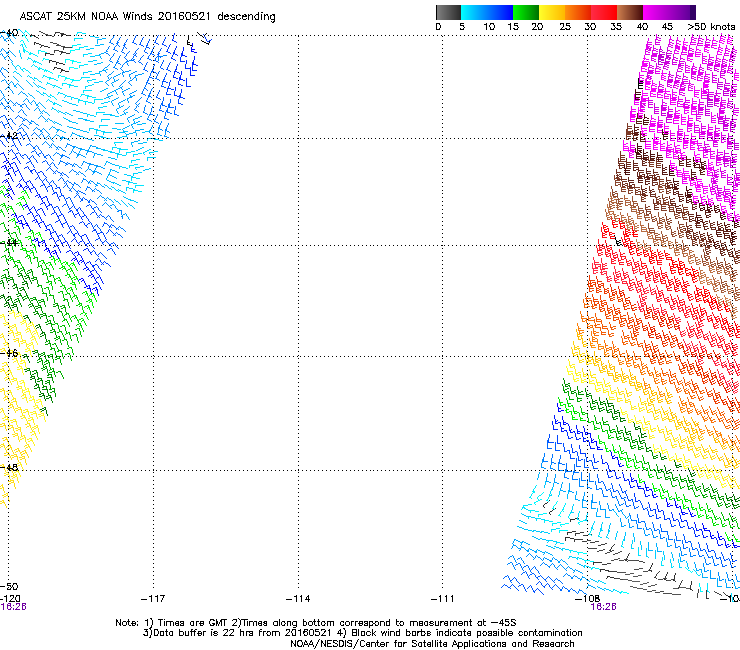Select the orange 25–30 knots legend swatch
Viewport: 740px width, 650px height.
[x=578, y=12]
